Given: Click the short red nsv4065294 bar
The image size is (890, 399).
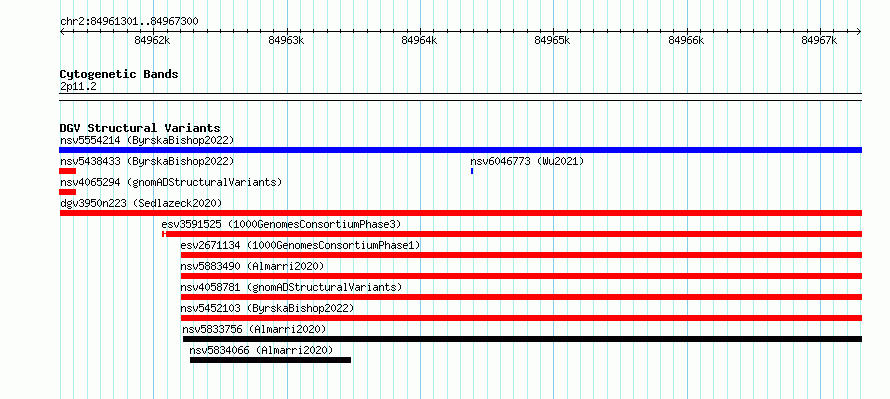Looking at the screenshot, I should click(x=68, y=192).
